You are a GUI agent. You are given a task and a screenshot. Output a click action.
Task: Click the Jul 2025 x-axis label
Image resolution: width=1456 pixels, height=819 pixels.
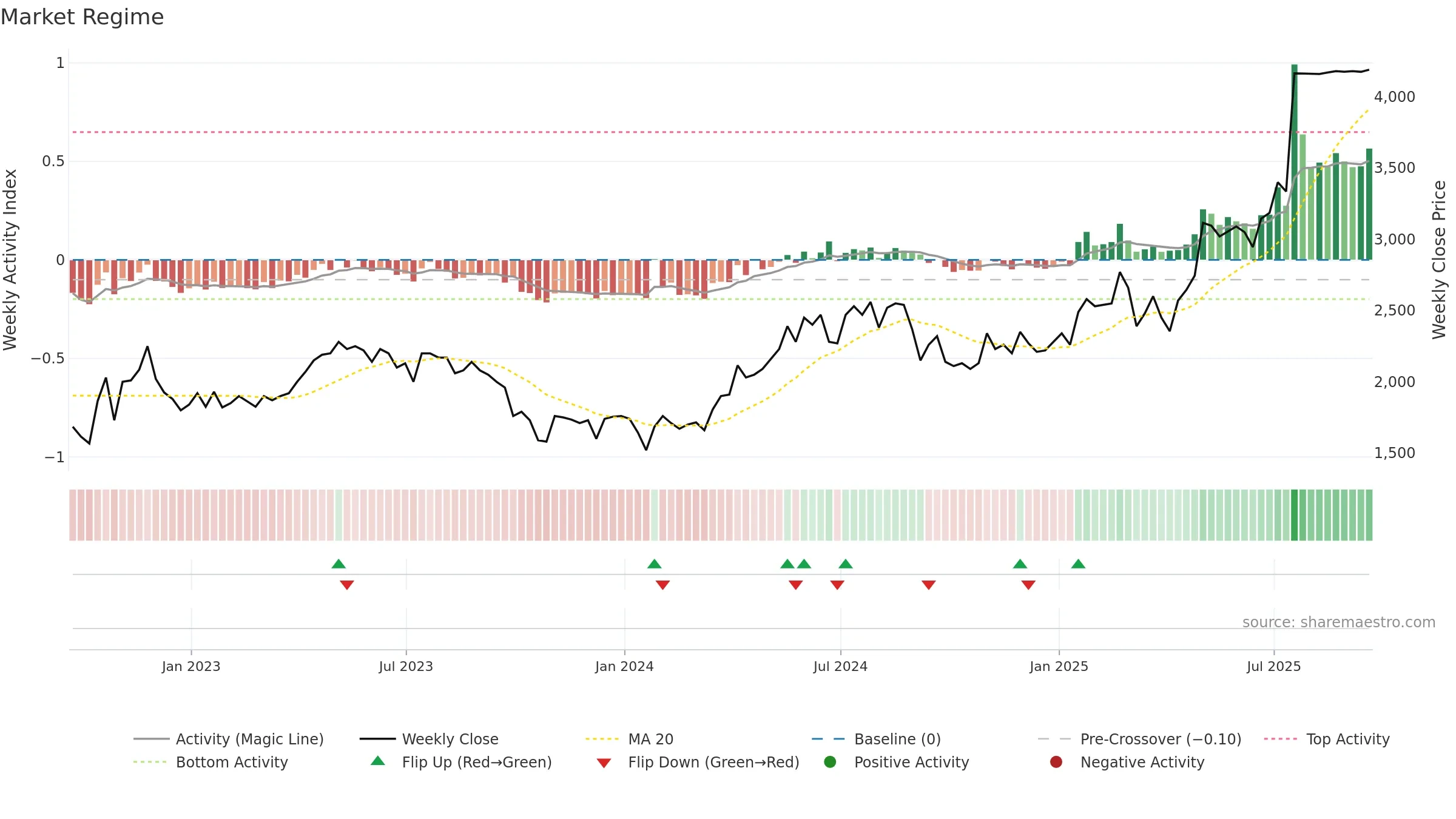click(x=1274, y=666)
